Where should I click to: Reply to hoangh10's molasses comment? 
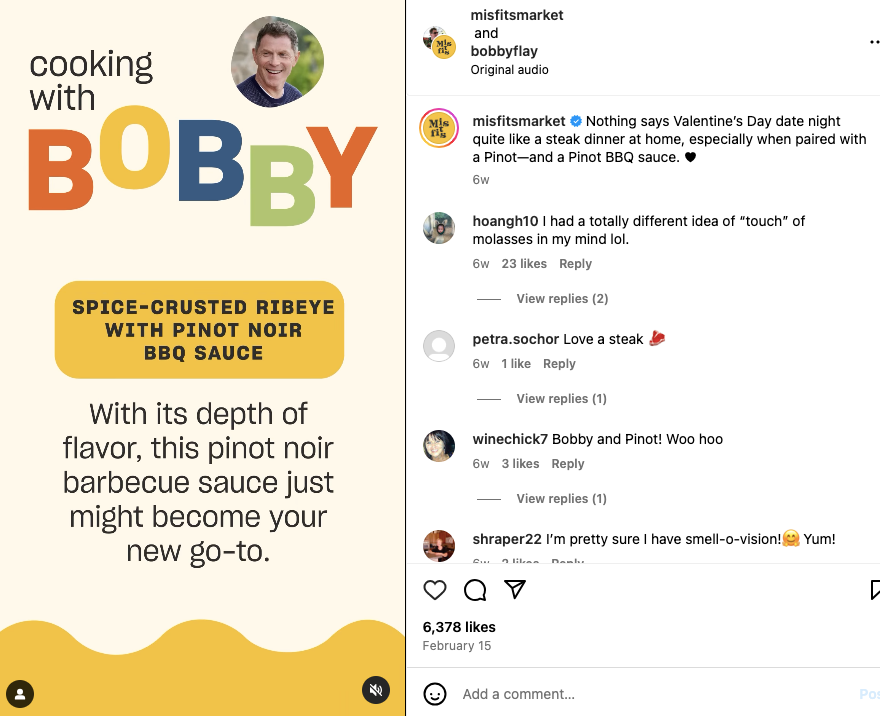575,264
